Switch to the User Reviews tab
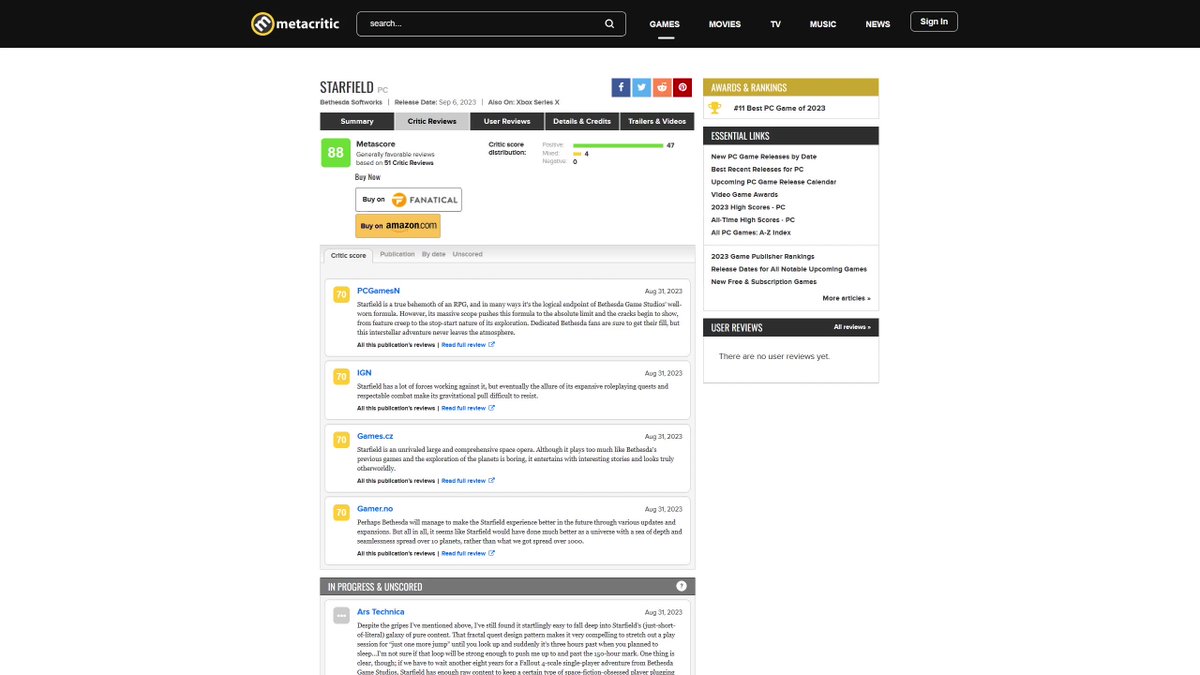This screenshot has height=675, width=1200. pyautogui.click(x=507, y=121)
